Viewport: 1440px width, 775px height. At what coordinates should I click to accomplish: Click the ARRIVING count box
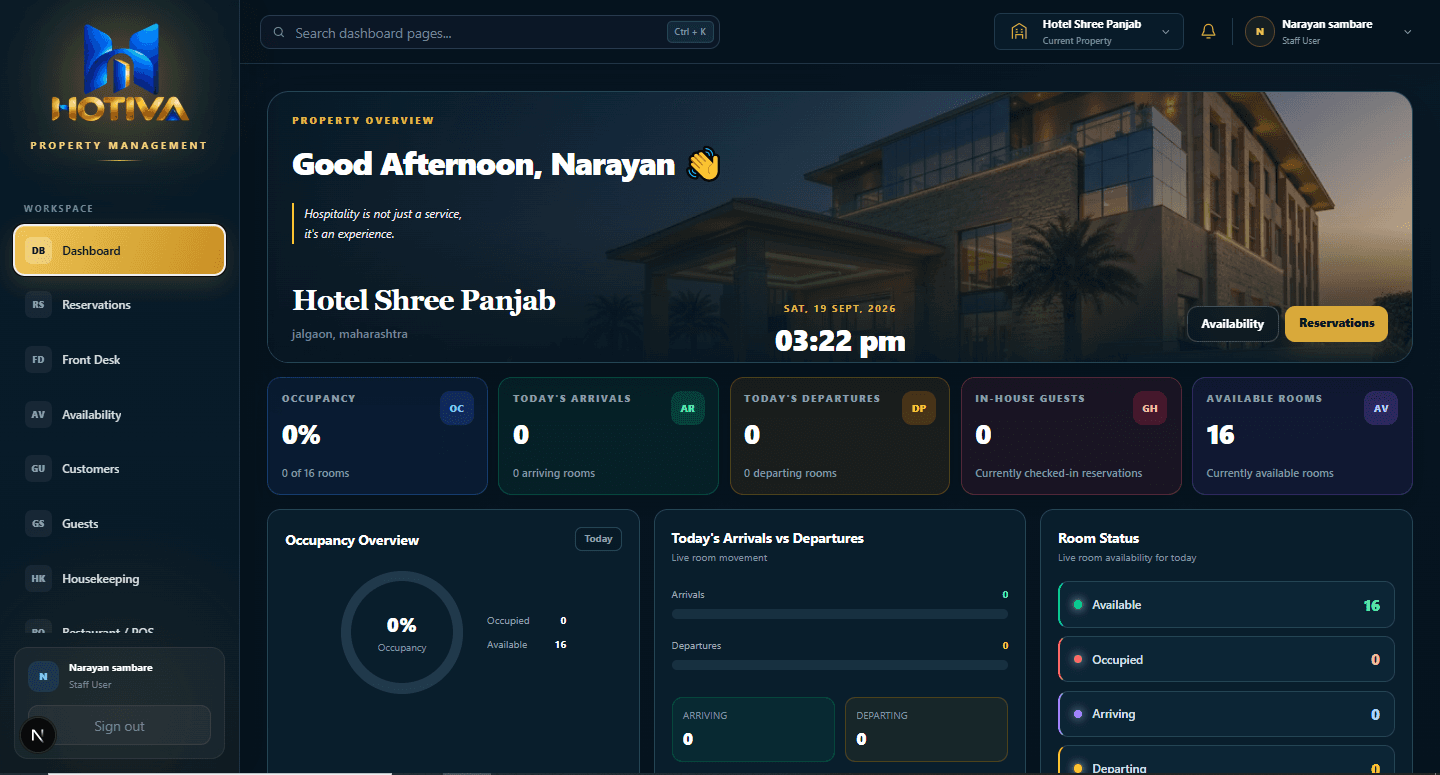pyautogui.click(x=753, y=729)
